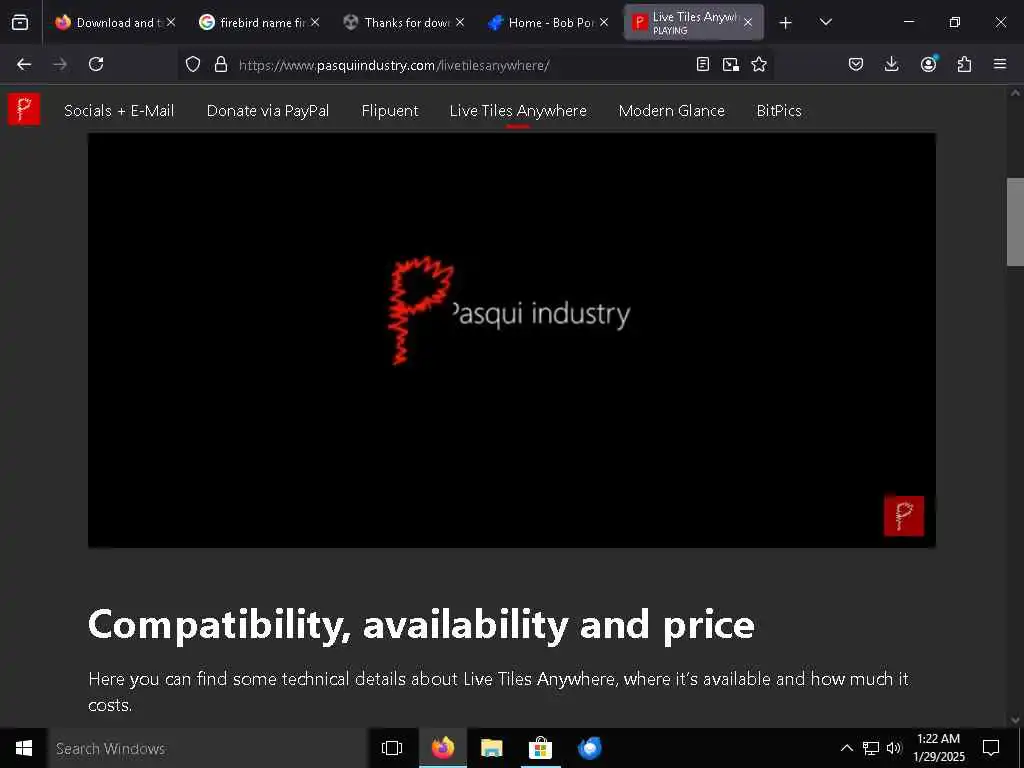
Task: Toggle reader view icon
Action: coord(703,64)
